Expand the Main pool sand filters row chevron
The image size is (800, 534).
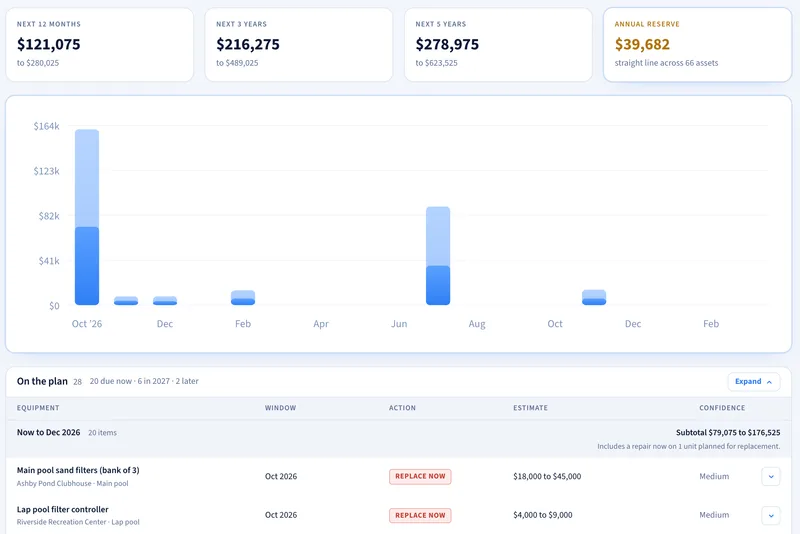coord(770,476)
